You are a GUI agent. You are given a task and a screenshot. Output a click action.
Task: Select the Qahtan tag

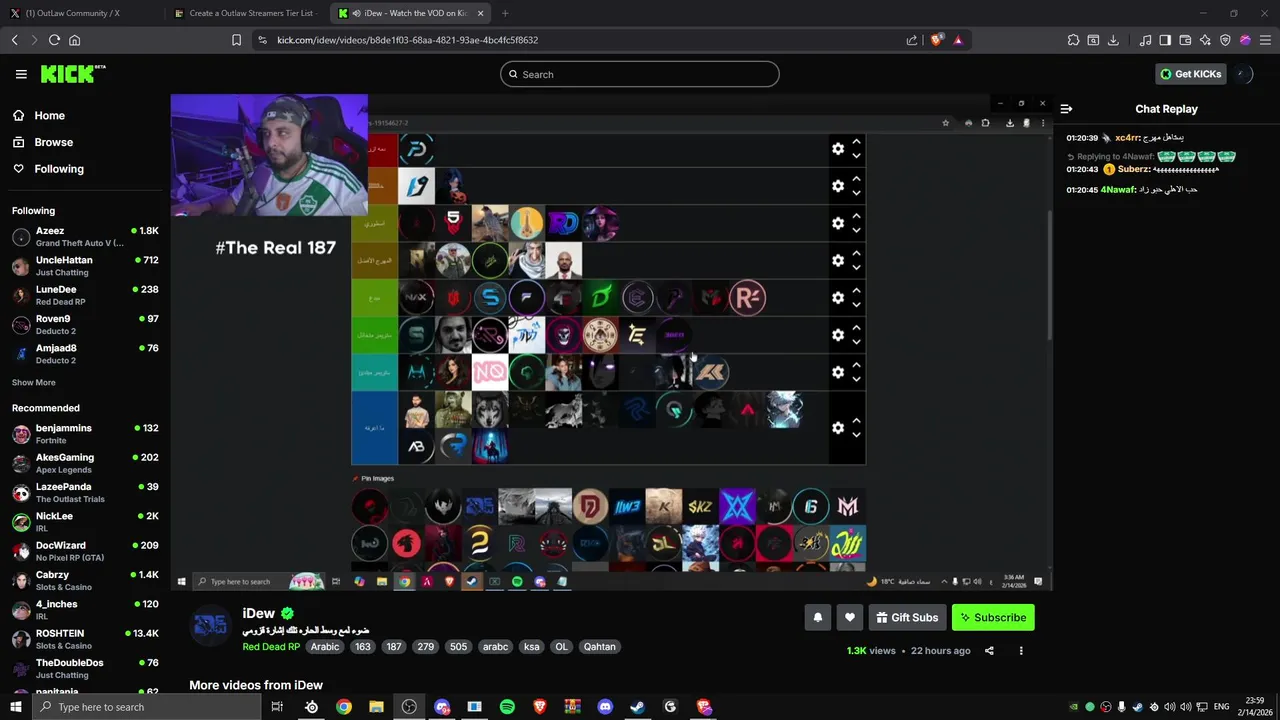(x=600, y=647)
